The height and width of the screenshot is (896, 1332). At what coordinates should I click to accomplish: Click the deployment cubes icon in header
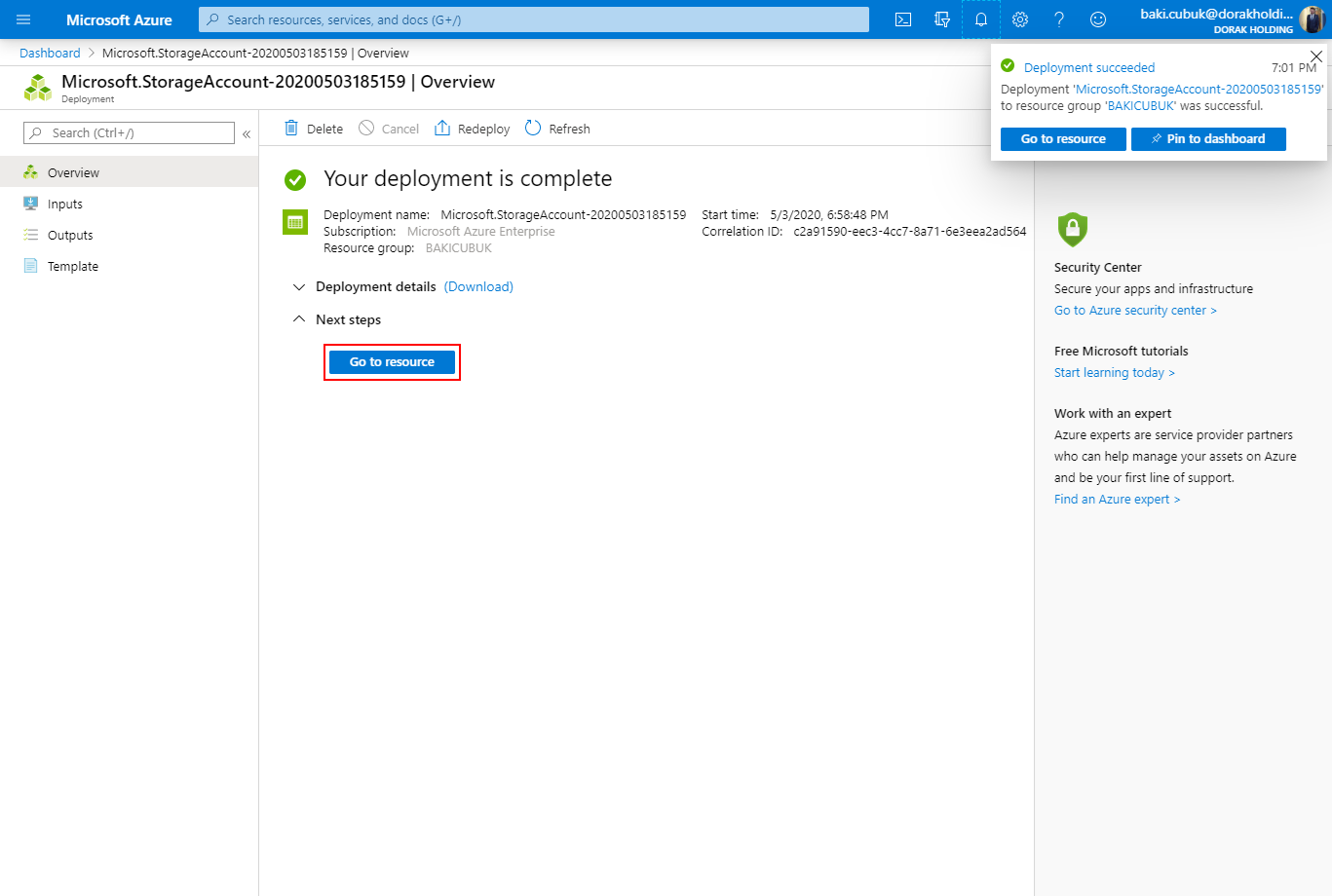38,88
